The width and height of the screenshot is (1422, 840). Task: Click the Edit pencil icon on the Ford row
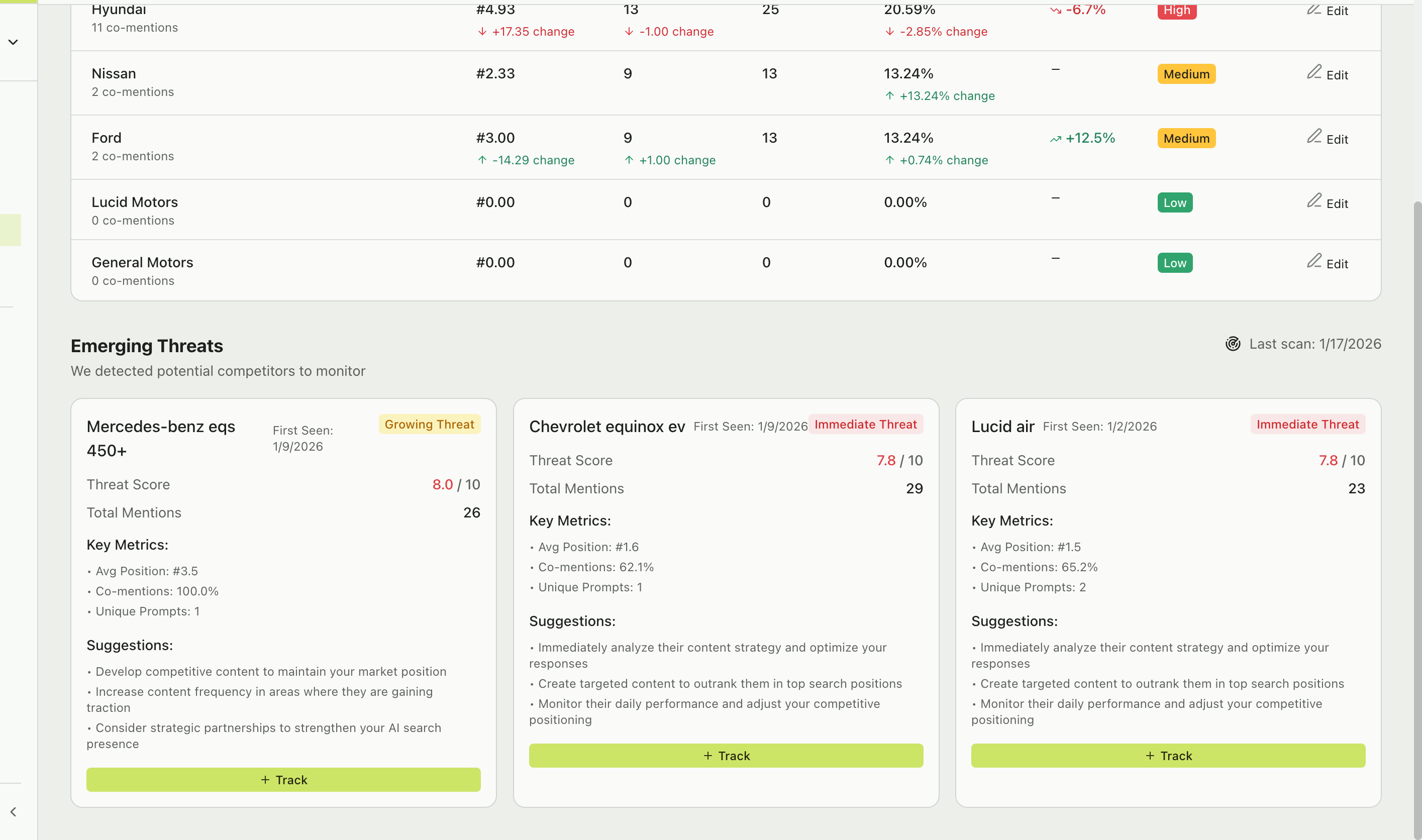coord(1314,137)
